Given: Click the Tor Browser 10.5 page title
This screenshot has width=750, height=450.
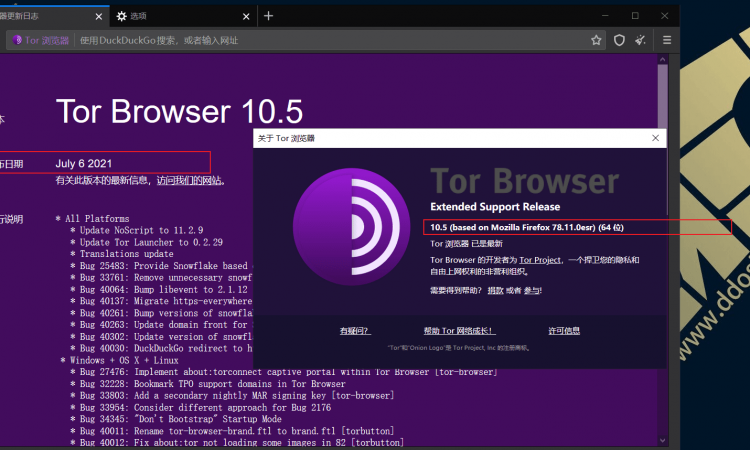Looking at the screenshot, I should [x=179, y=111].
